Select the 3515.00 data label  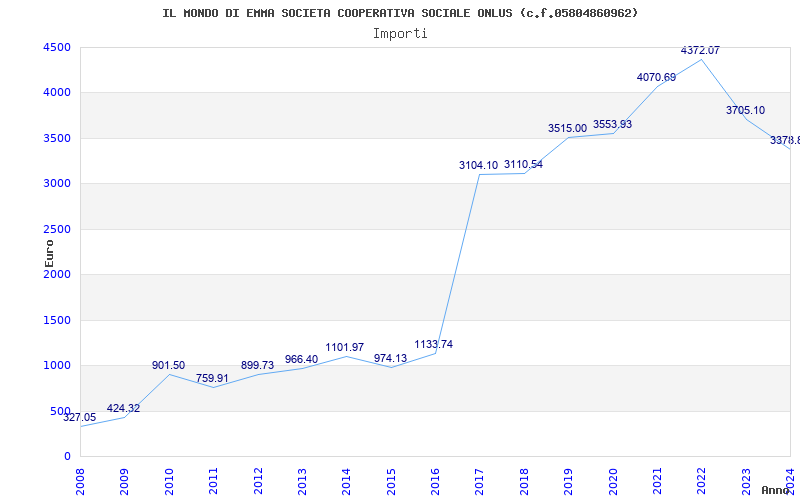click(567, 129)
